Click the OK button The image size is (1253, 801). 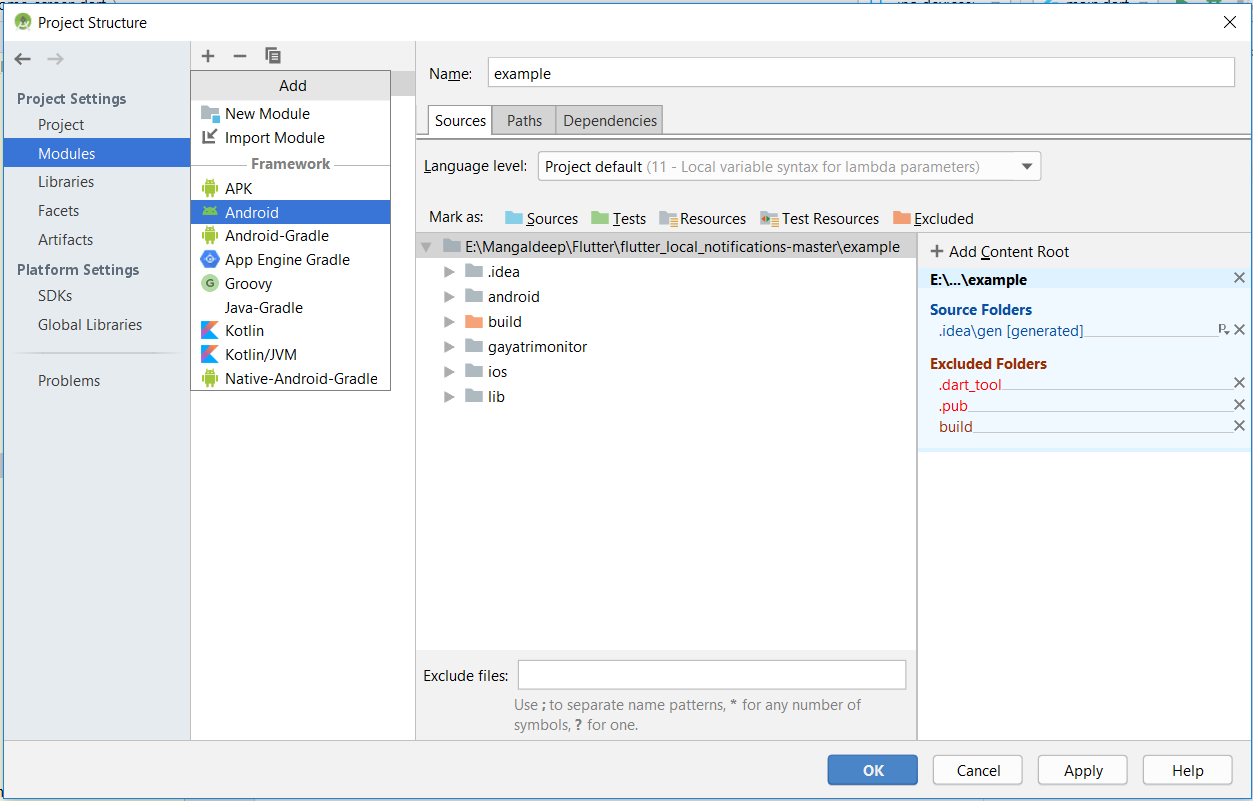pos(873,770)
